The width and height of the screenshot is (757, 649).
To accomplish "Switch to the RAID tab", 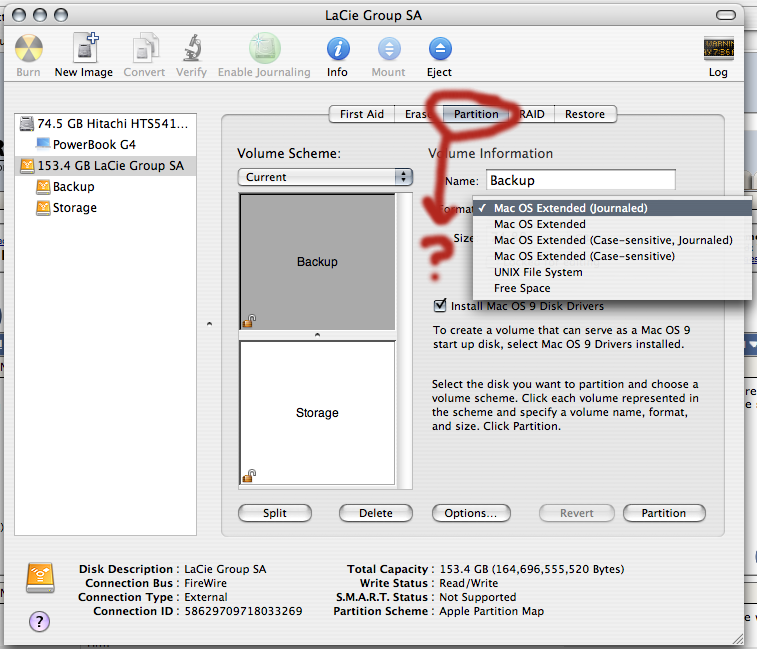I will [532, 114].
